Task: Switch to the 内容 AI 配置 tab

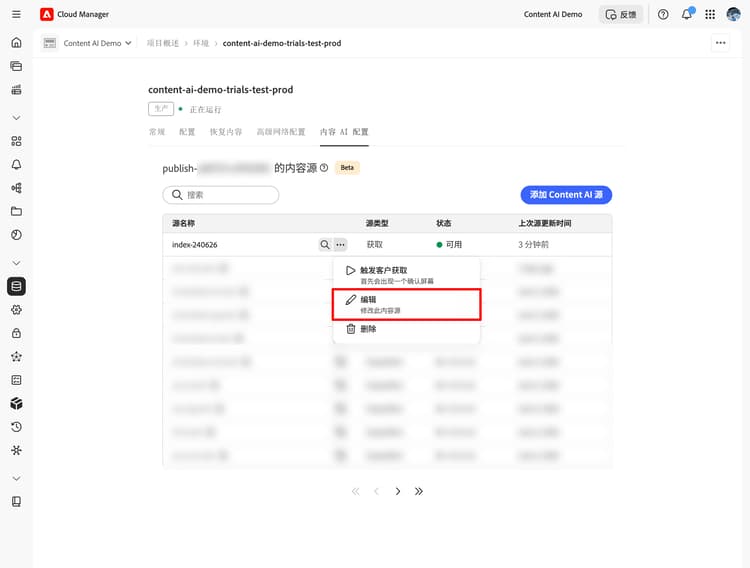Action: click(344, 132)
